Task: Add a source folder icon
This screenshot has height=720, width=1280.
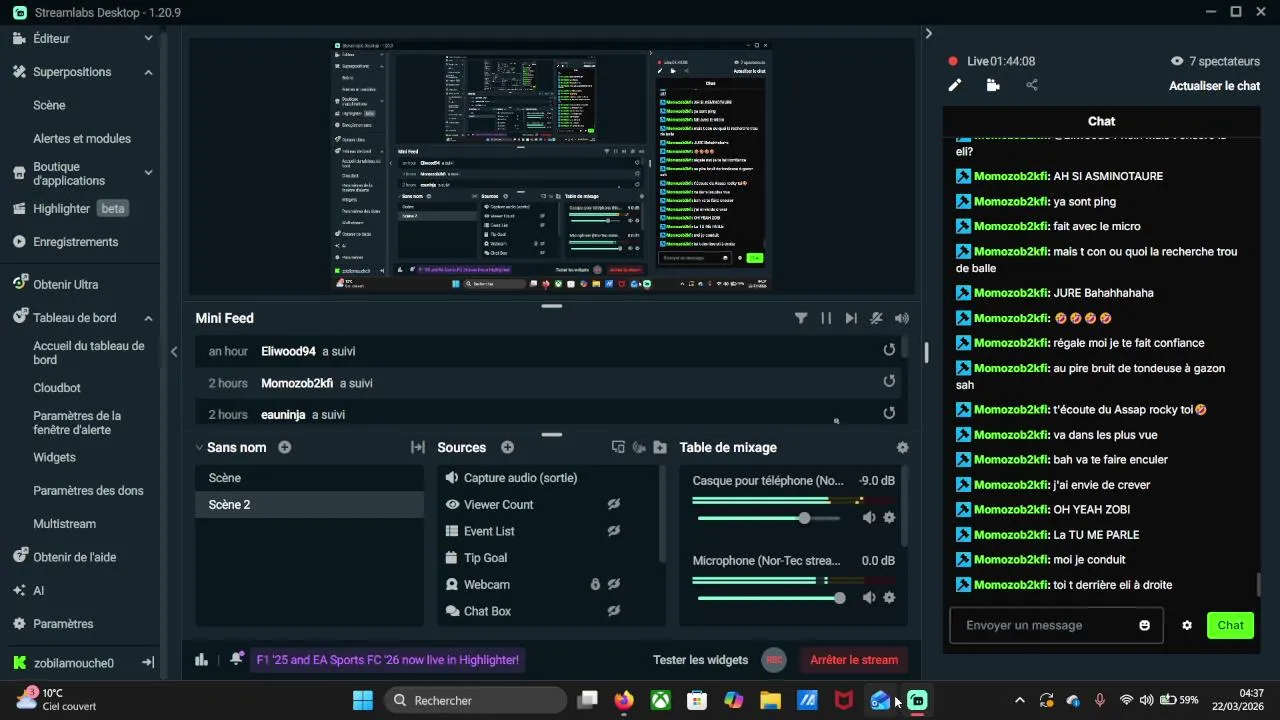Action: (660, 447)
